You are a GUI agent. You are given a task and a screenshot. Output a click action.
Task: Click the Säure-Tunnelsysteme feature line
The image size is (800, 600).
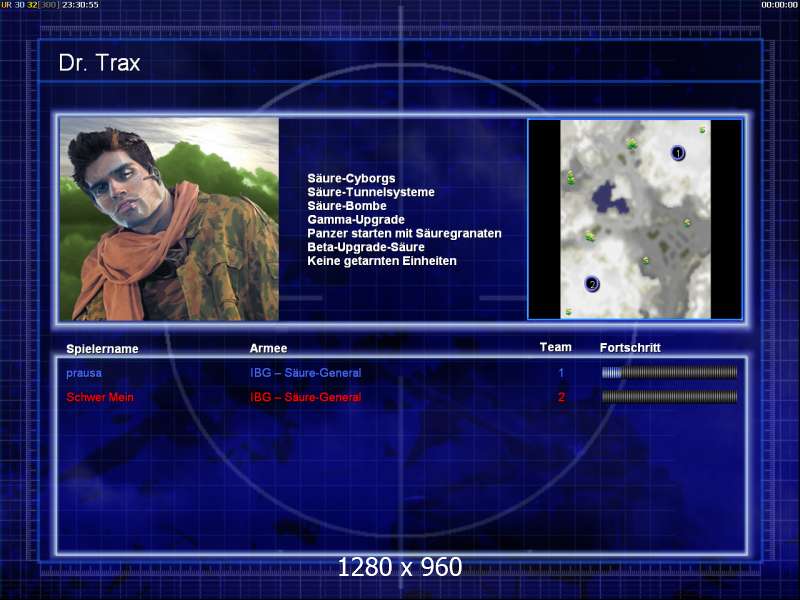click(x=371, y=192)
